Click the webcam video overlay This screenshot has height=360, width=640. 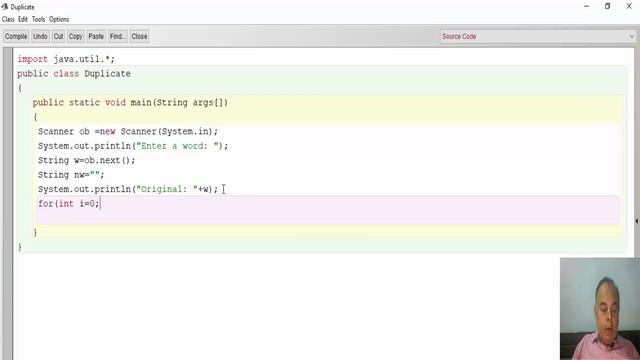coord(600,309)
